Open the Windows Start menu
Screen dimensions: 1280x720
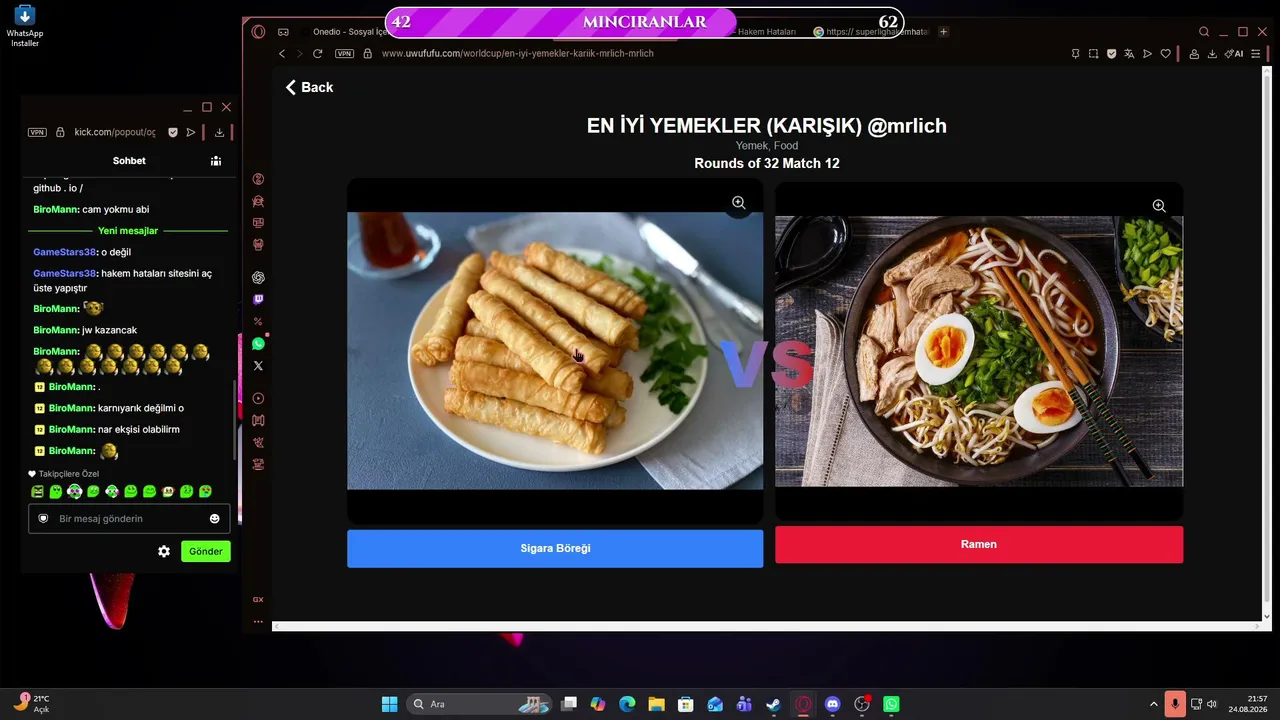tap(390, 704)
